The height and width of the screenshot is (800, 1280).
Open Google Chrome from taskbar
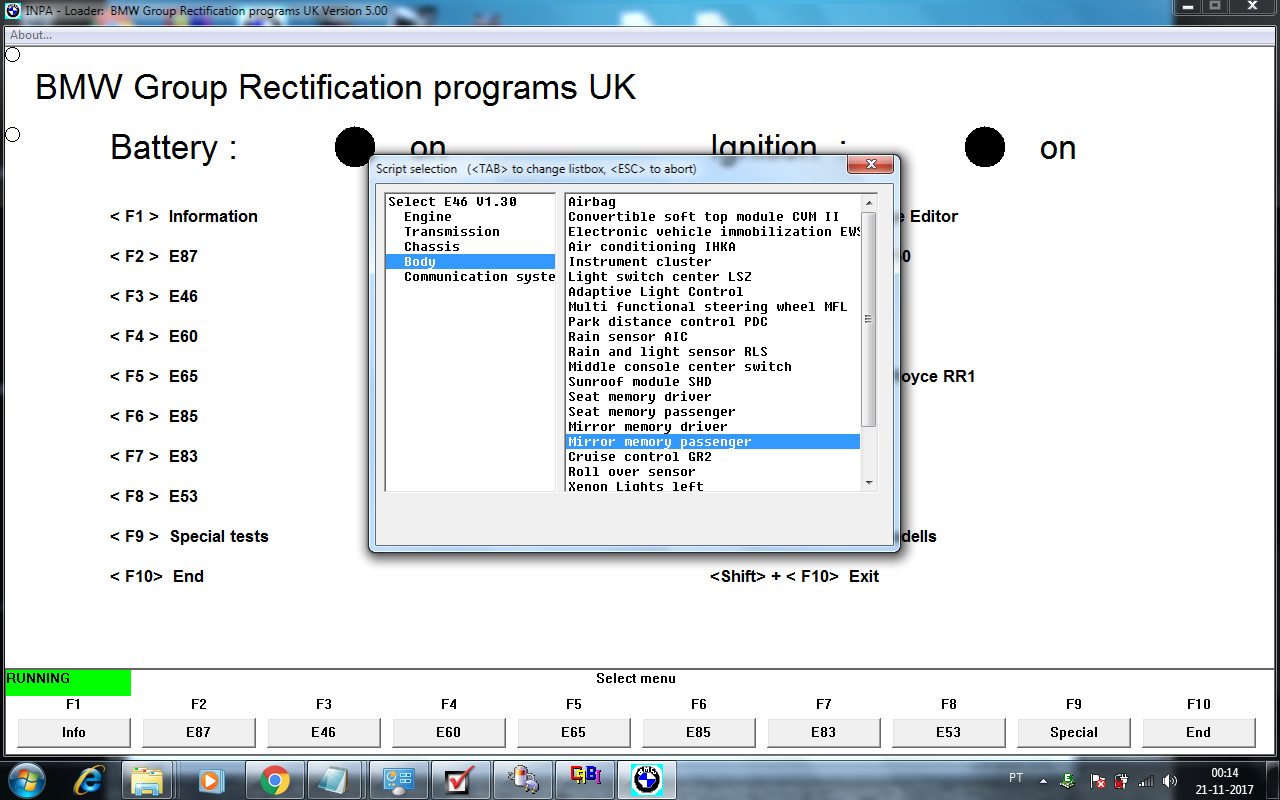click(274, 780)
